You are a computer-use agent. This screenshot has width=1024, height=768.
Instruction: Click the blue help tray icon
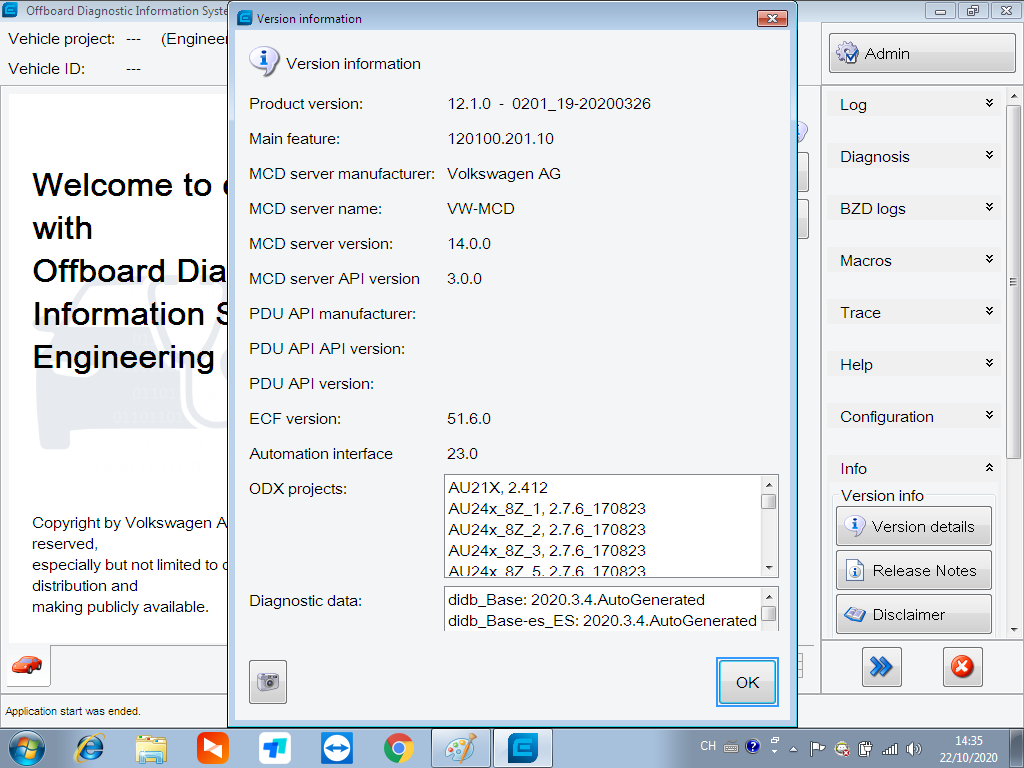pyautogui.click(x=752, y=746)
